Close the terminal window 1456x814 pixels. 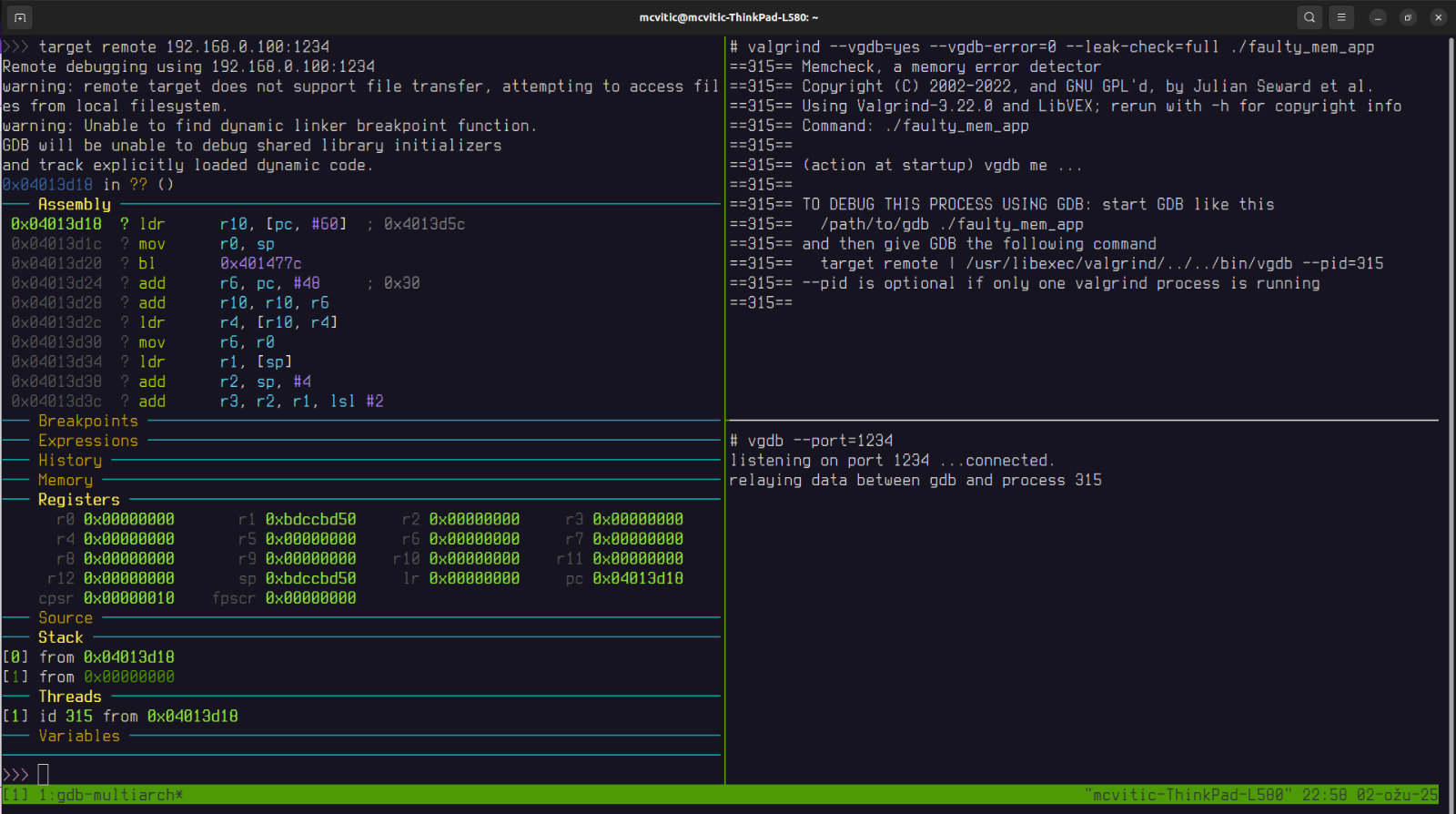click(x=1438, y=17)
